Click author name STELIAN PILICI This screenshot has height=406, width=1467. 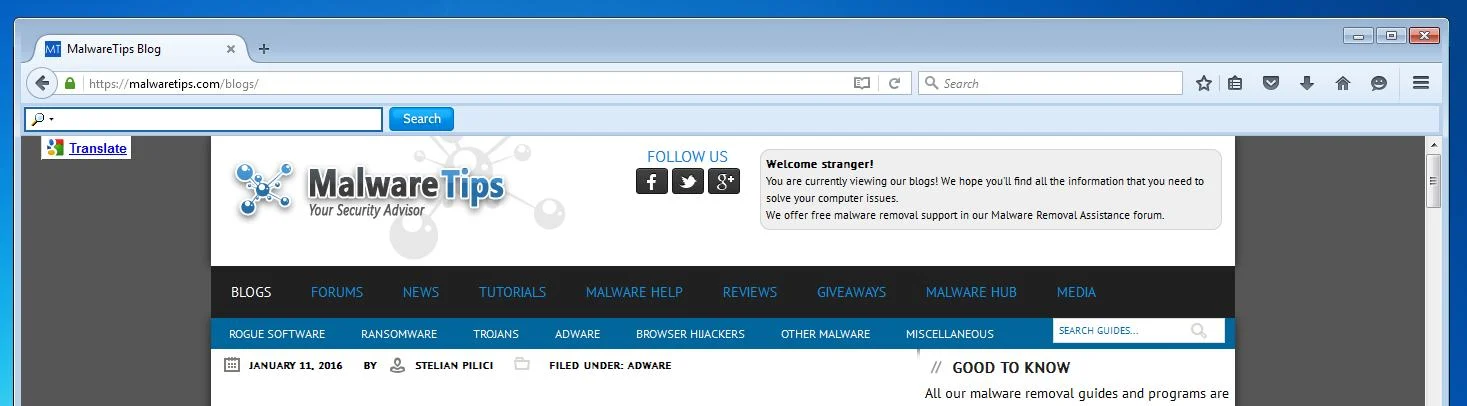click(x=454, y=366)
